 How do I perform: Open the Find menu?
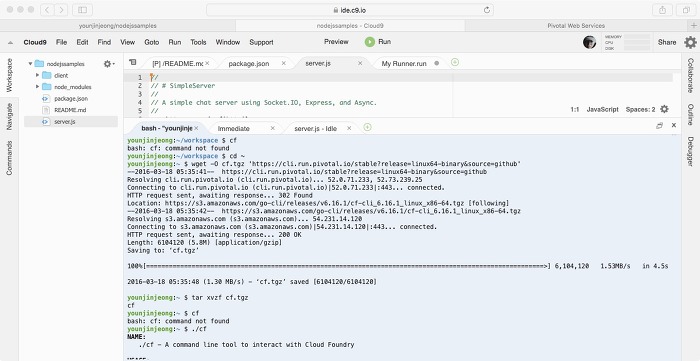(x=104, y=42)
